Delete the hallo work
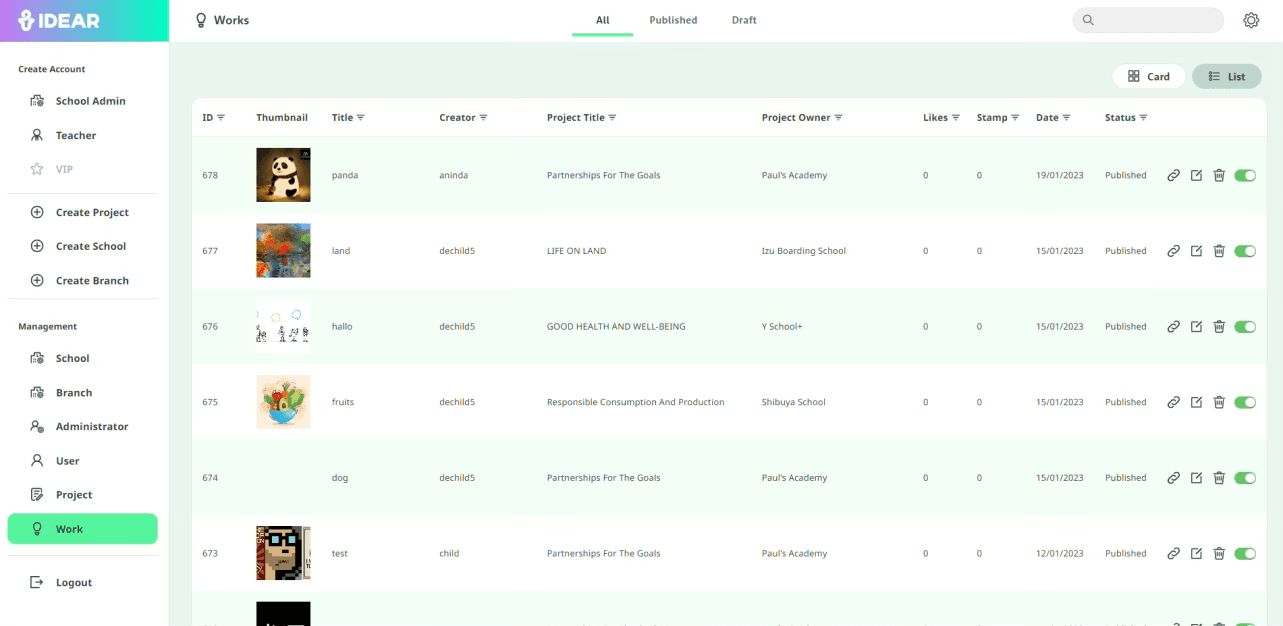Screen dimensions: 1283x626 click(1219, 326)
